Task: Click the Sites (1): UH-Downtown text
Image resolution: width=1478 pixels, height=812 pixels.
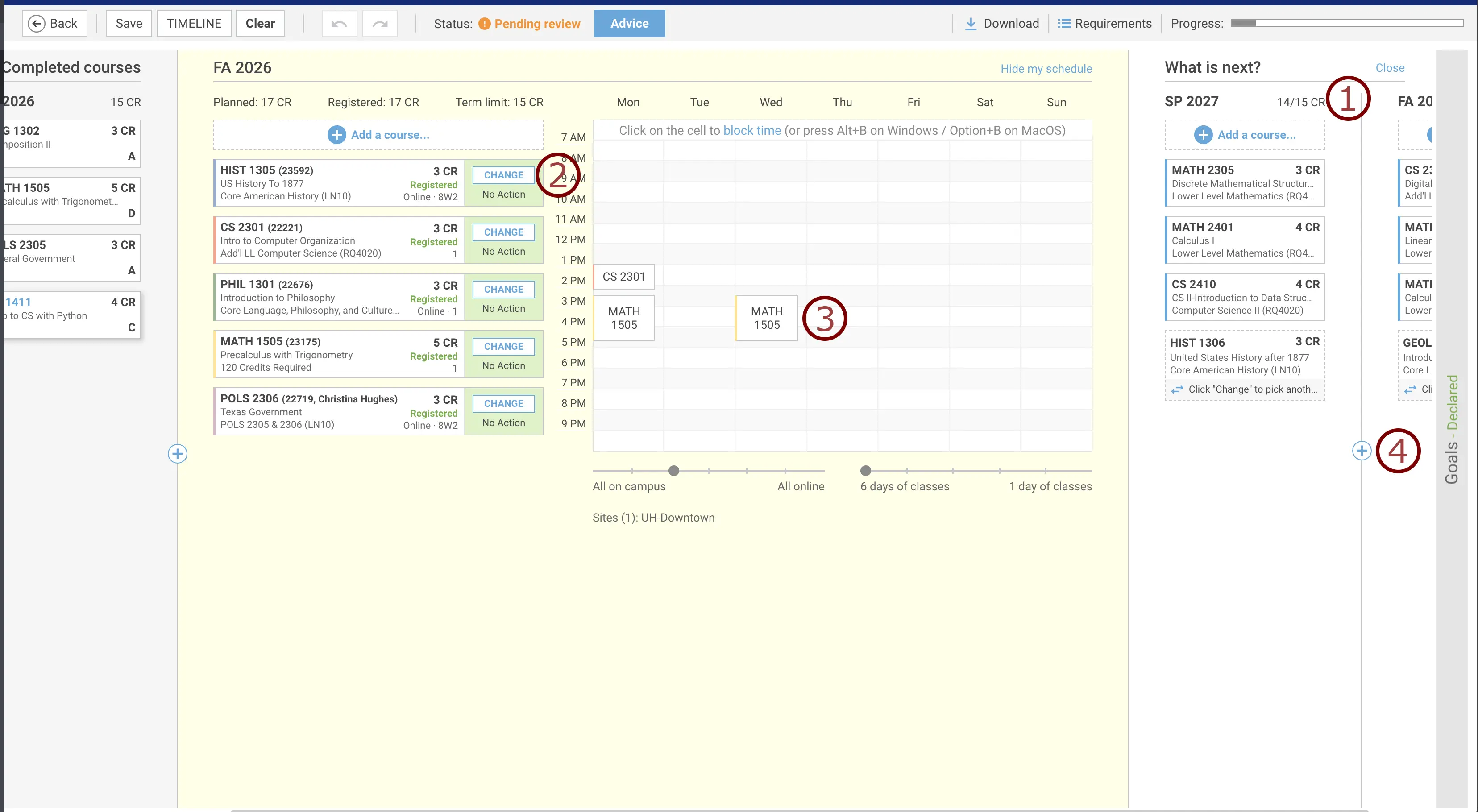Action: (x=653, y=517)
